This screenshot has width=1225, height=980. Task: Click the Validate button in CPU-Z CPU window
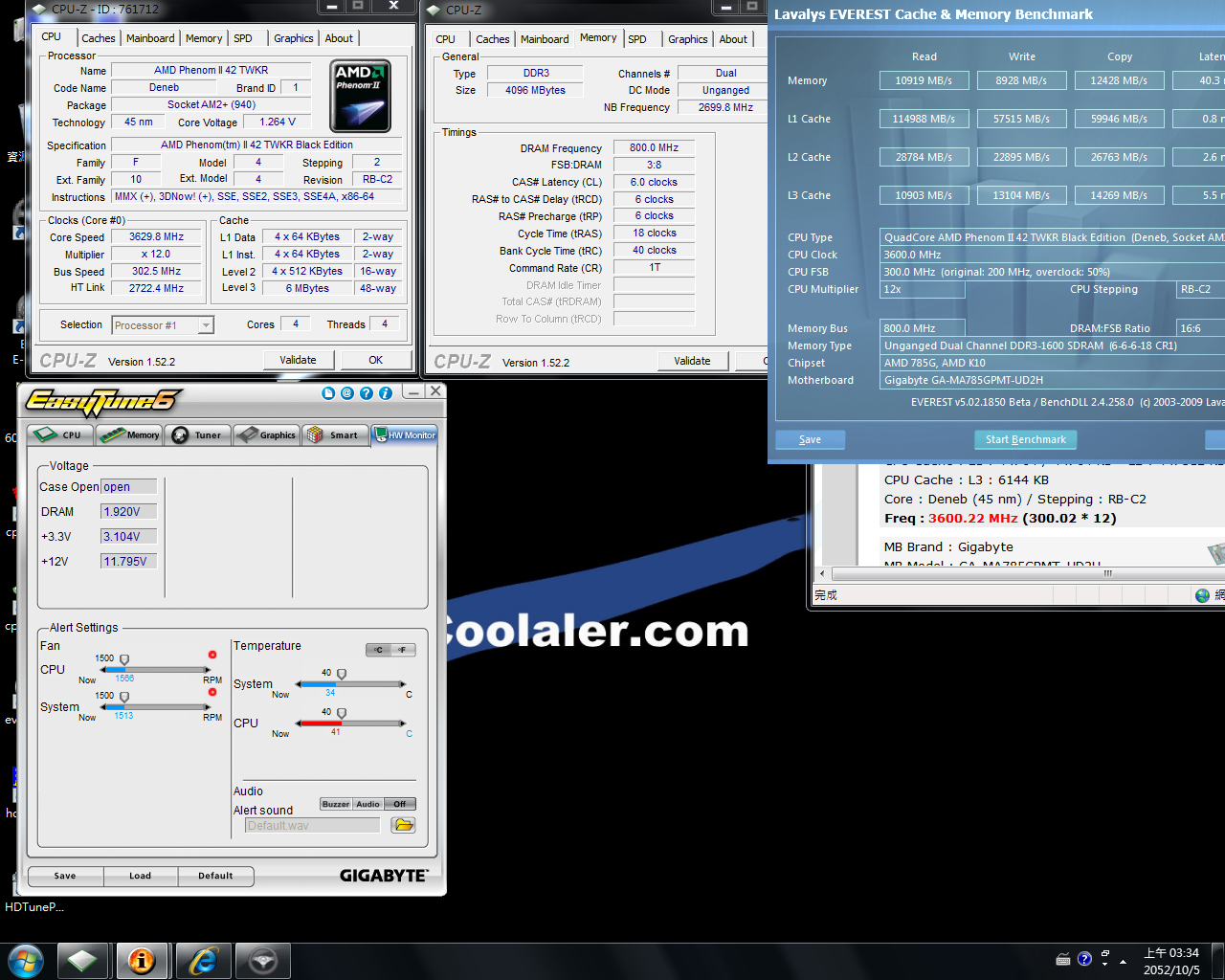(x=298, y=360)
